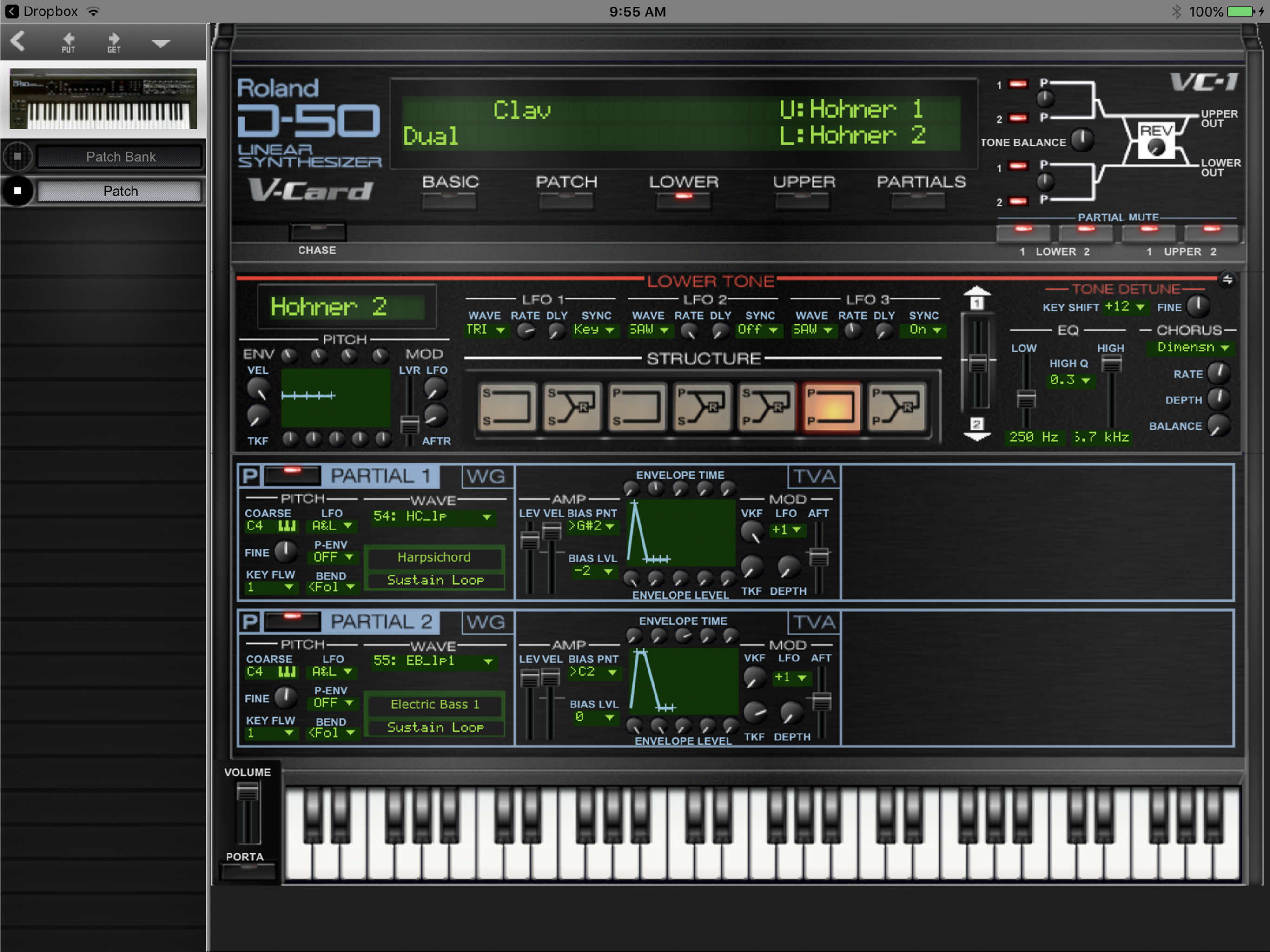Enable the CHASE switch
The height and width of the screenshot is (952, 1270).
(317, 232)
